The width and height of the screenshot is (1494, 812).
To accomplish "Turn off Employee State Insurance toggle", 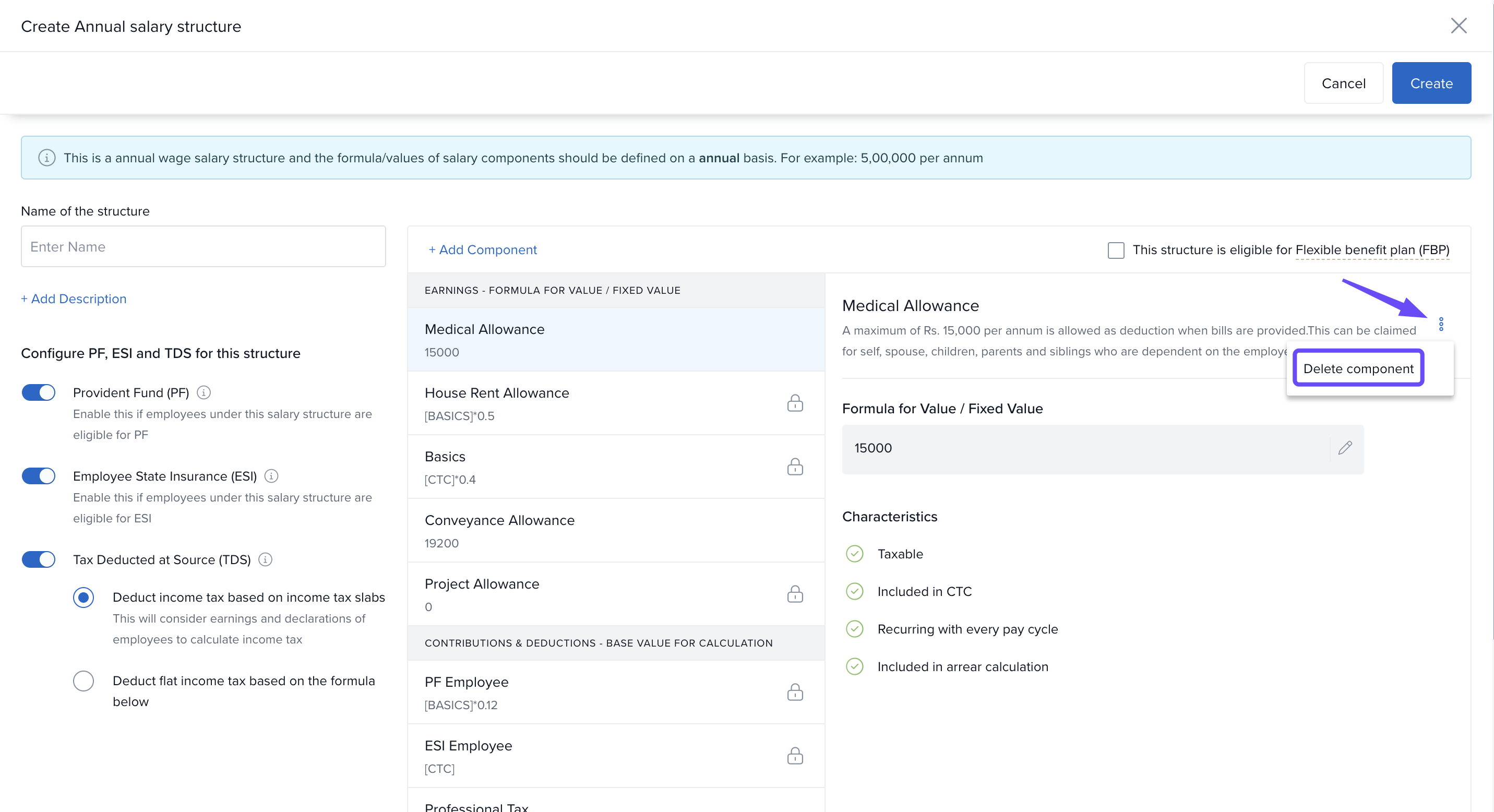I will 39,476.
